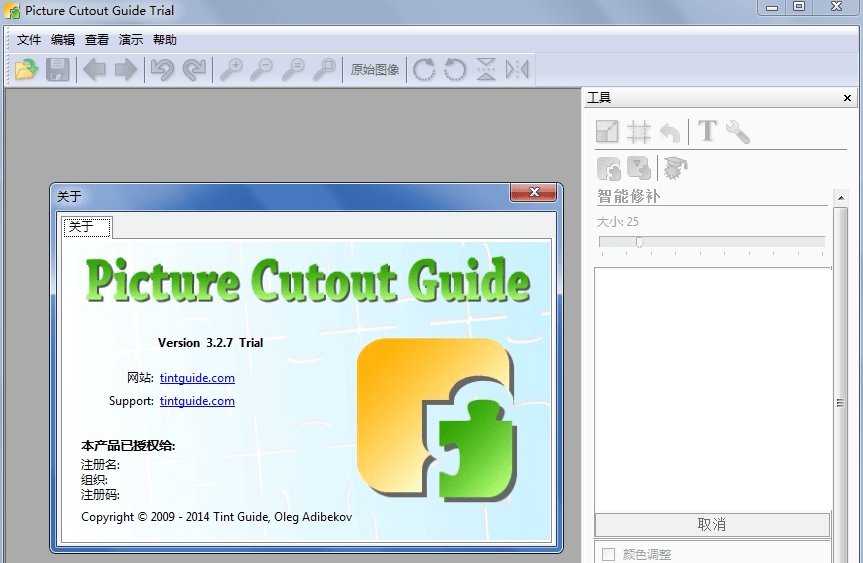Go forward with the right arrow icon

(125, 69)
